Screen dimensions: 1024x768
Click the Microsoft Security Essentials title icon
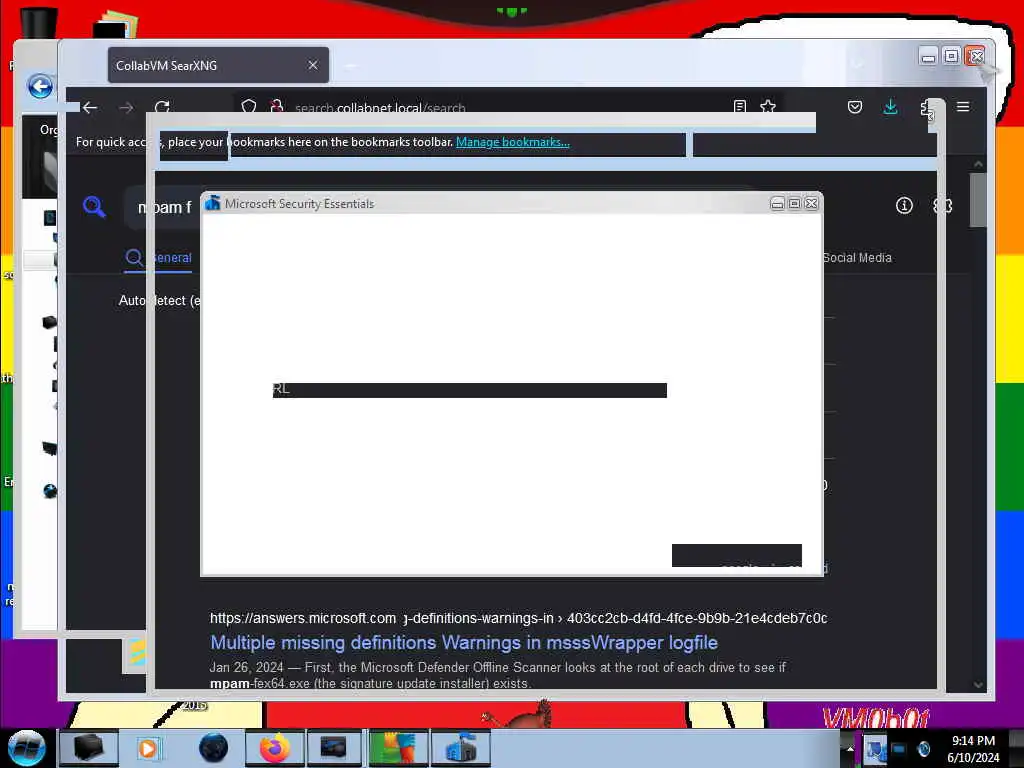[212, 204]
